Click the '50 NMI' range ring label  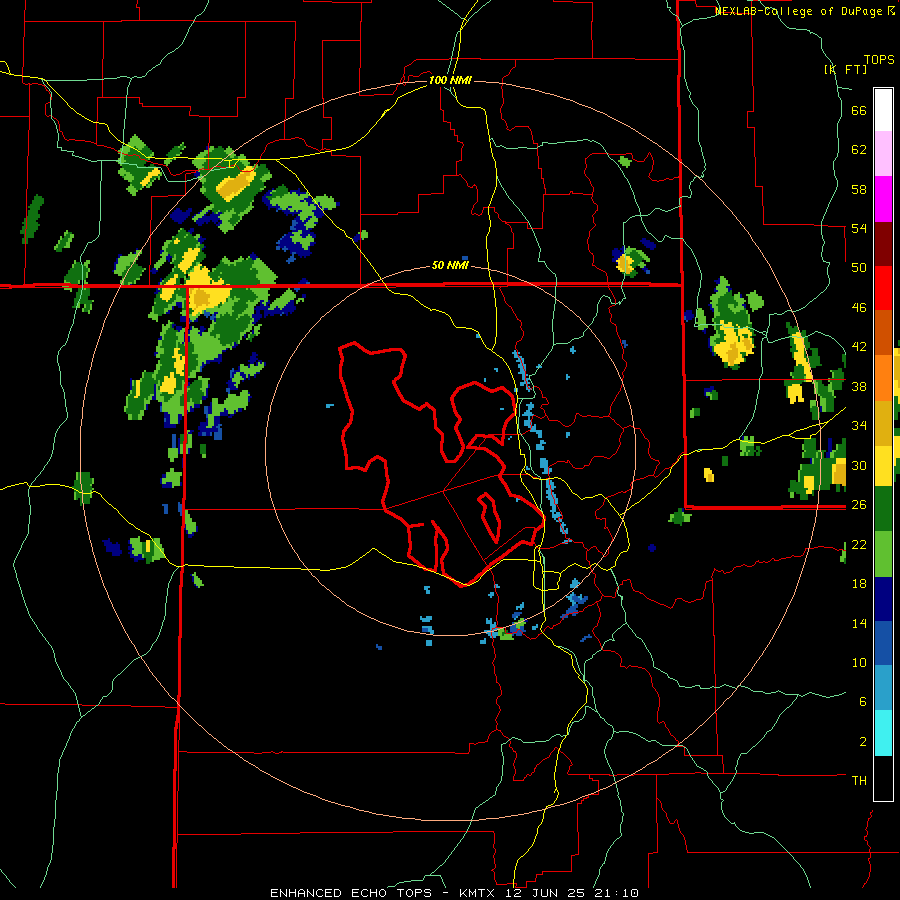coord(450,265)
